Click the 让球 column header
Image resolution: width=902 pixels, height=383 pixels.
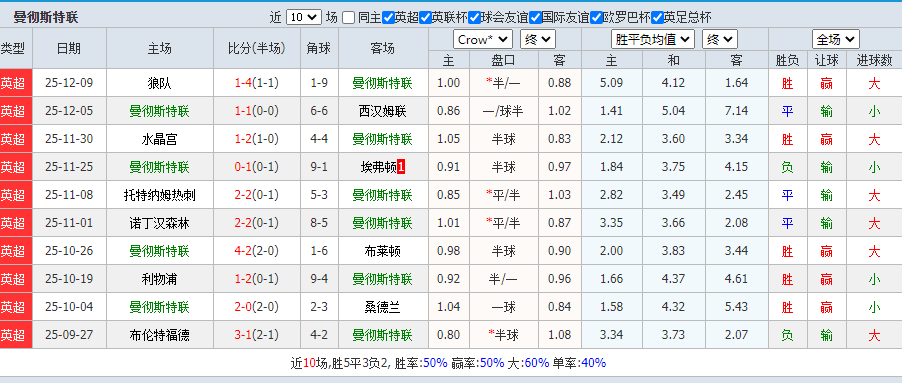(827, 60)
